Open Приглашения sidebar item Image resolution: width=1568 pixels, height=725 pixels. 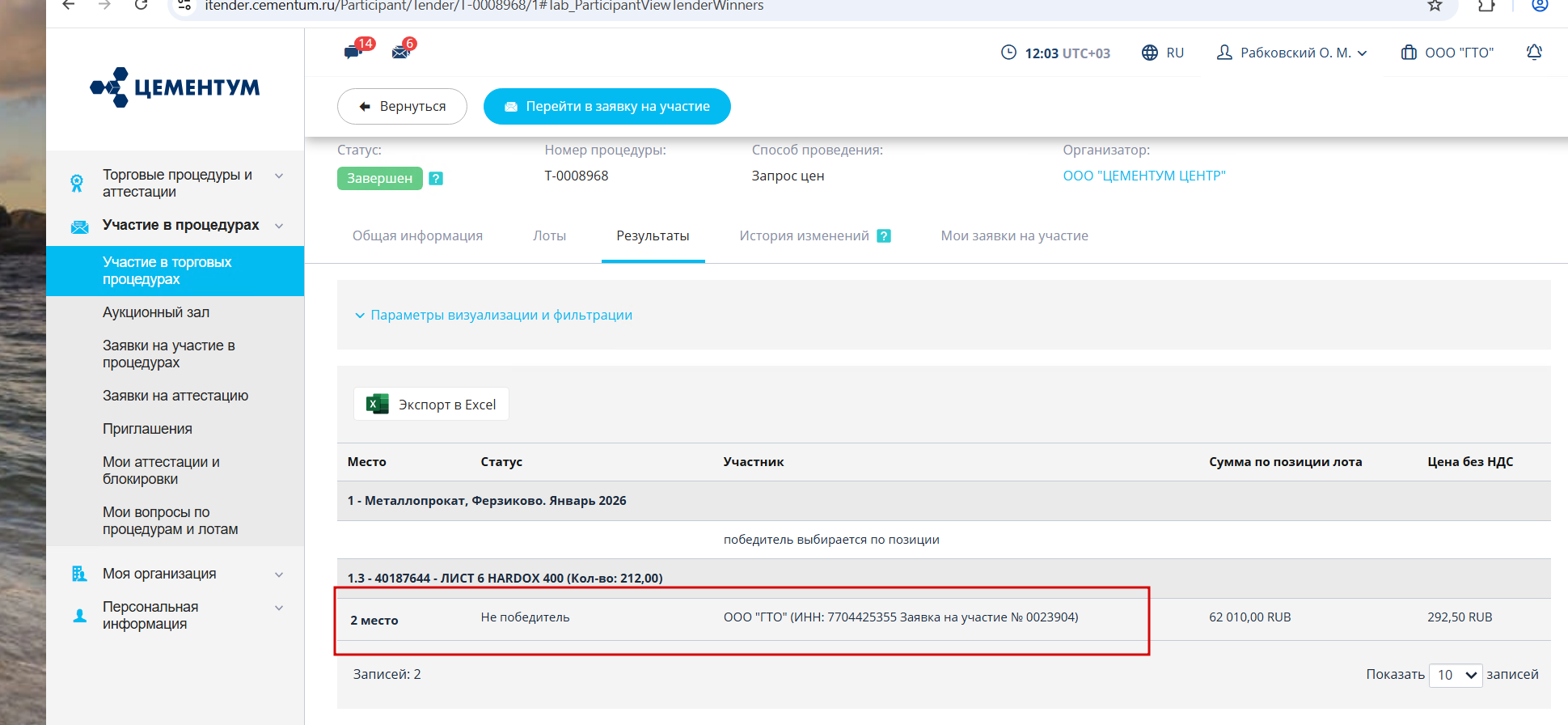[x=147, y=429]
